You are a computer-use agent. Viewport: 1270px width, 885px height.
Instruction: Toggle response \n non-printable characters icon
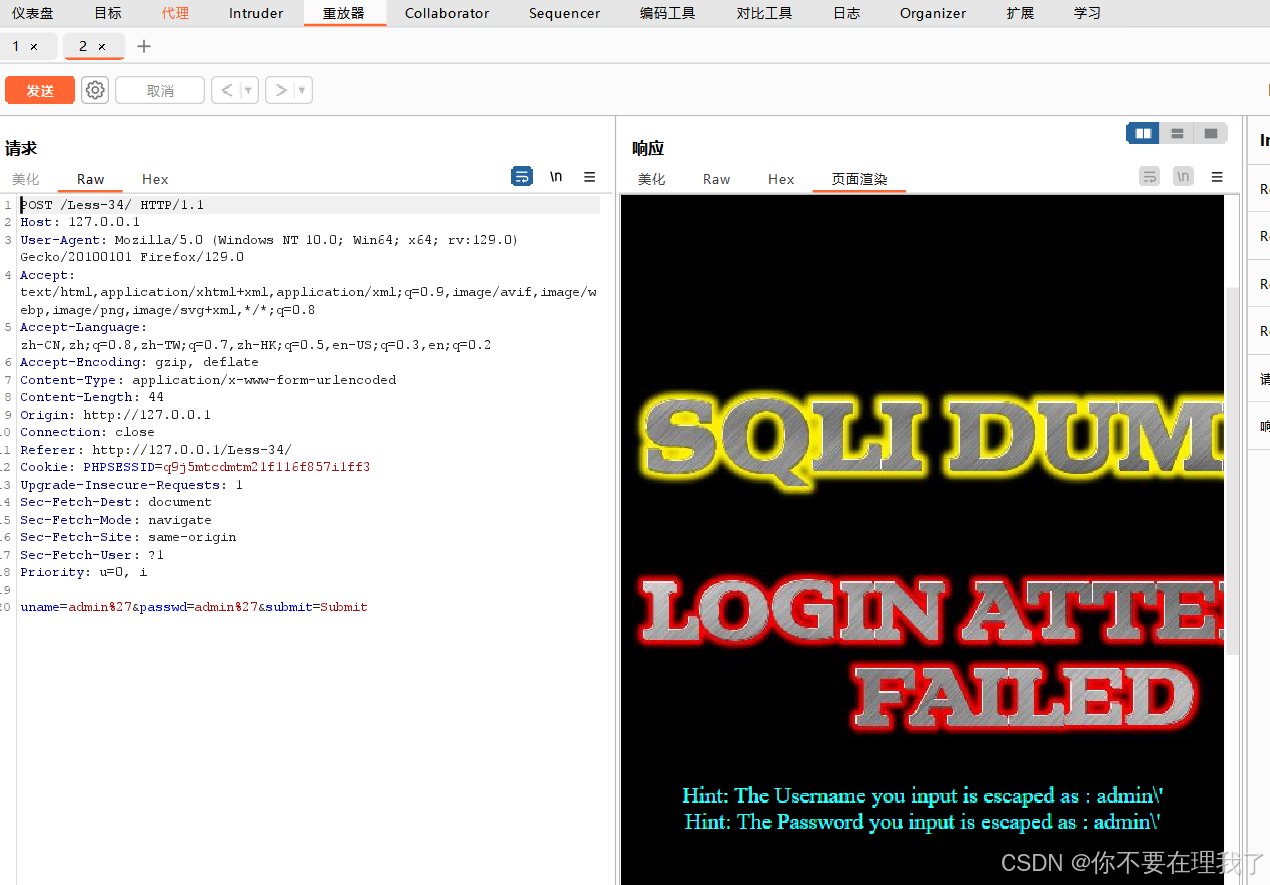[x=1184, y=177]
